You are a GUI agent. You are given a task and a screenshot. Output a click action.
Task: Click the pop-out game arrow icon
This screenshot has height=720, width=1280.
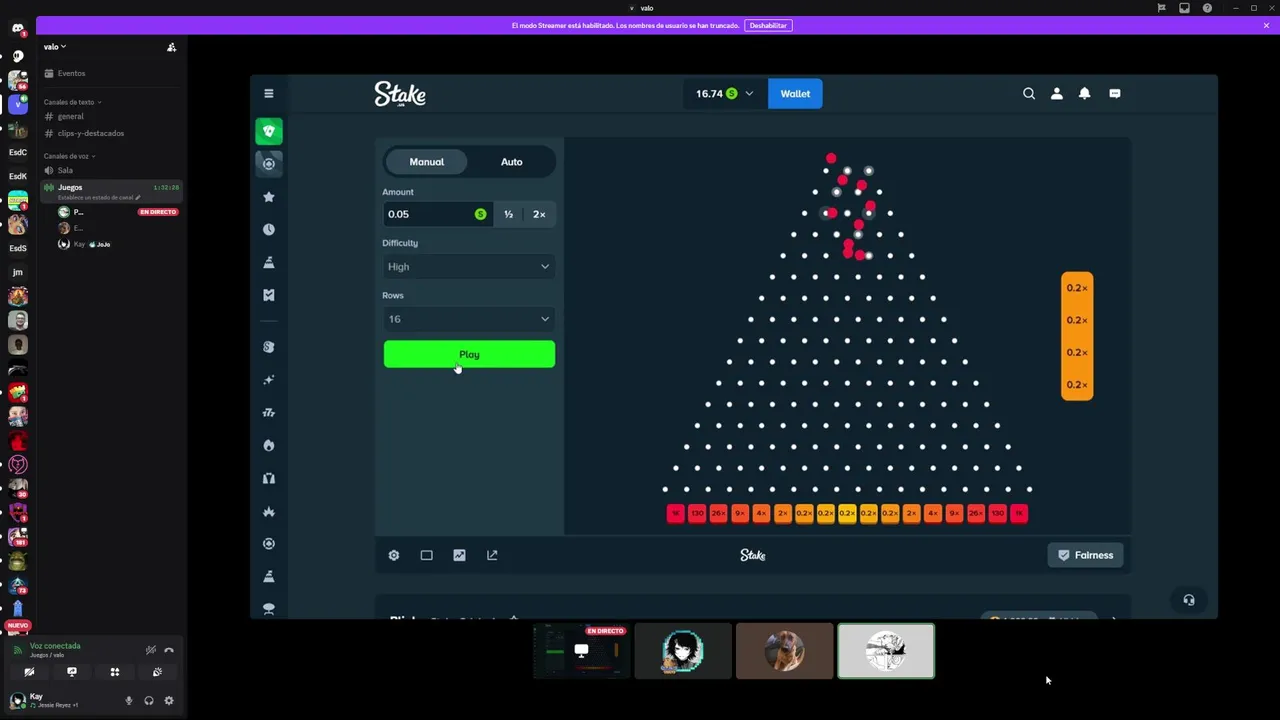click(x=492, y=555)
